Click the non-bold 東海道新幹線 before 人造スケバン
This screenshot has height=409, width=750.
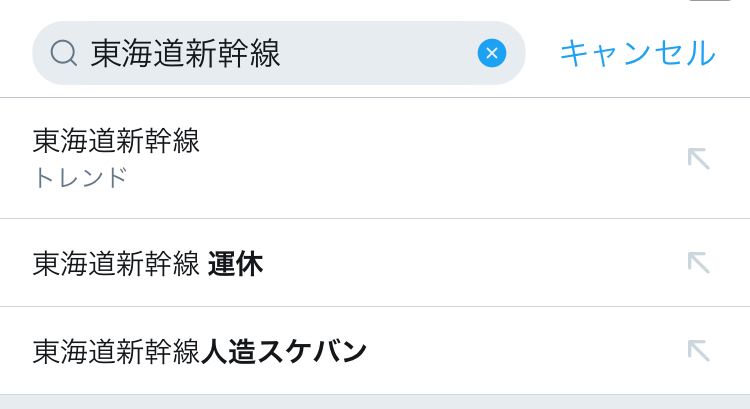point(116,352)
